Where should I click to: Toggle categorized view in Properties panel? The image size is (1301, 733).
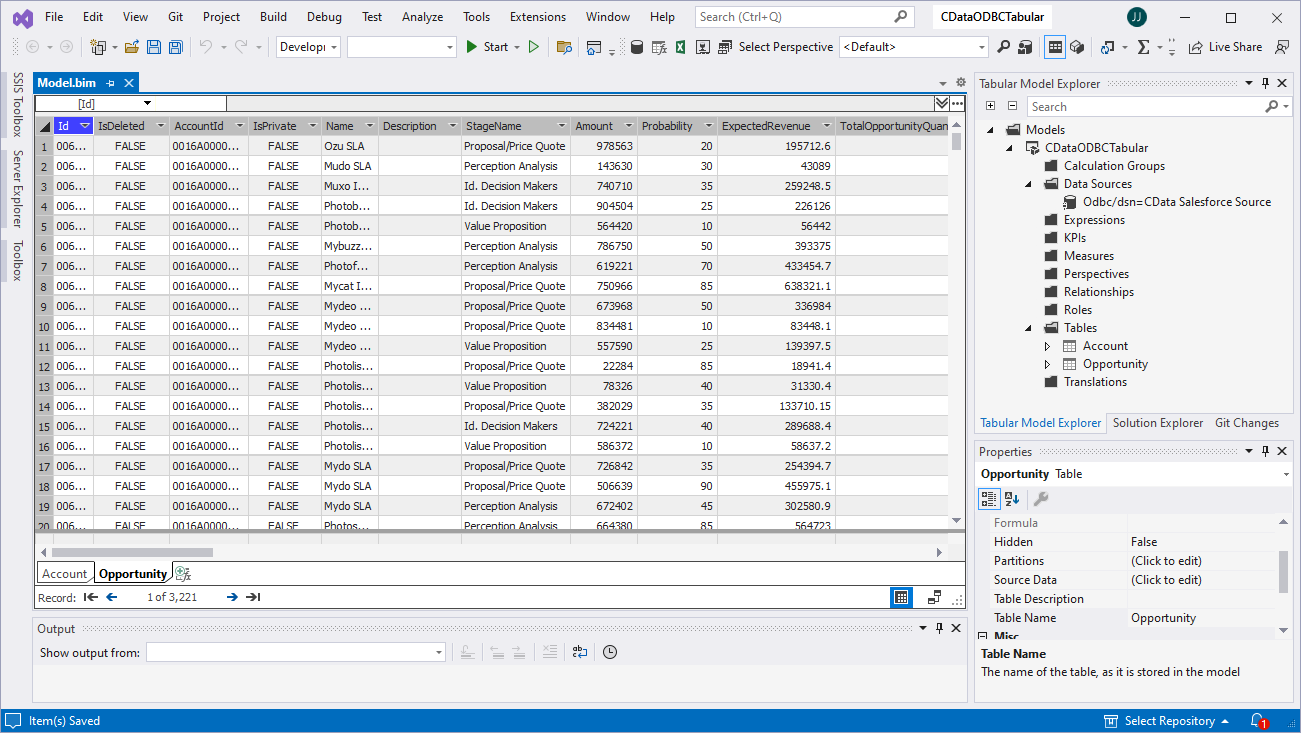(989, 499)
